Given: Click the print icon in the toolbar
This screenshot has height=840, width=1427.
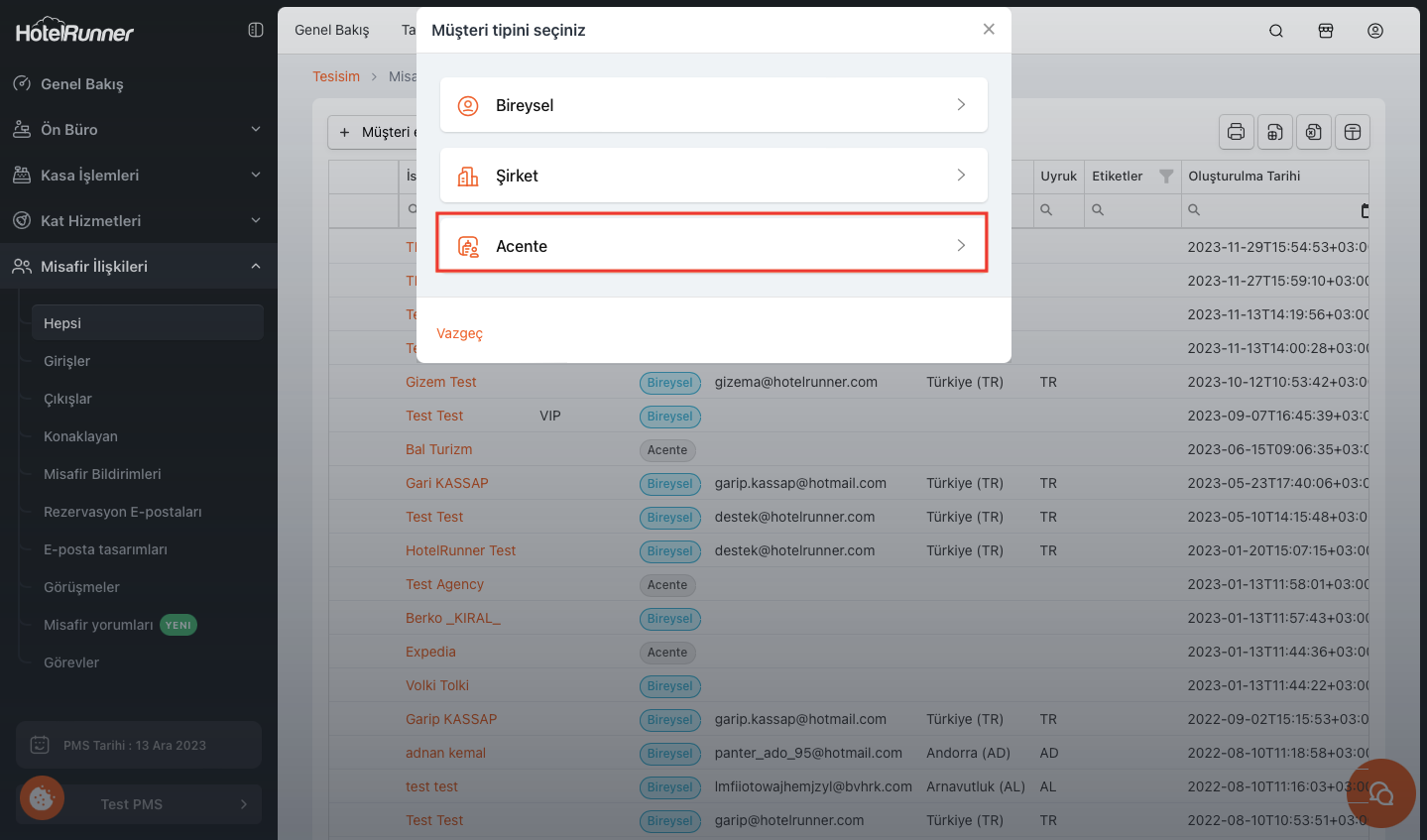Looking at the screenshot, I should coord(1236,132).
